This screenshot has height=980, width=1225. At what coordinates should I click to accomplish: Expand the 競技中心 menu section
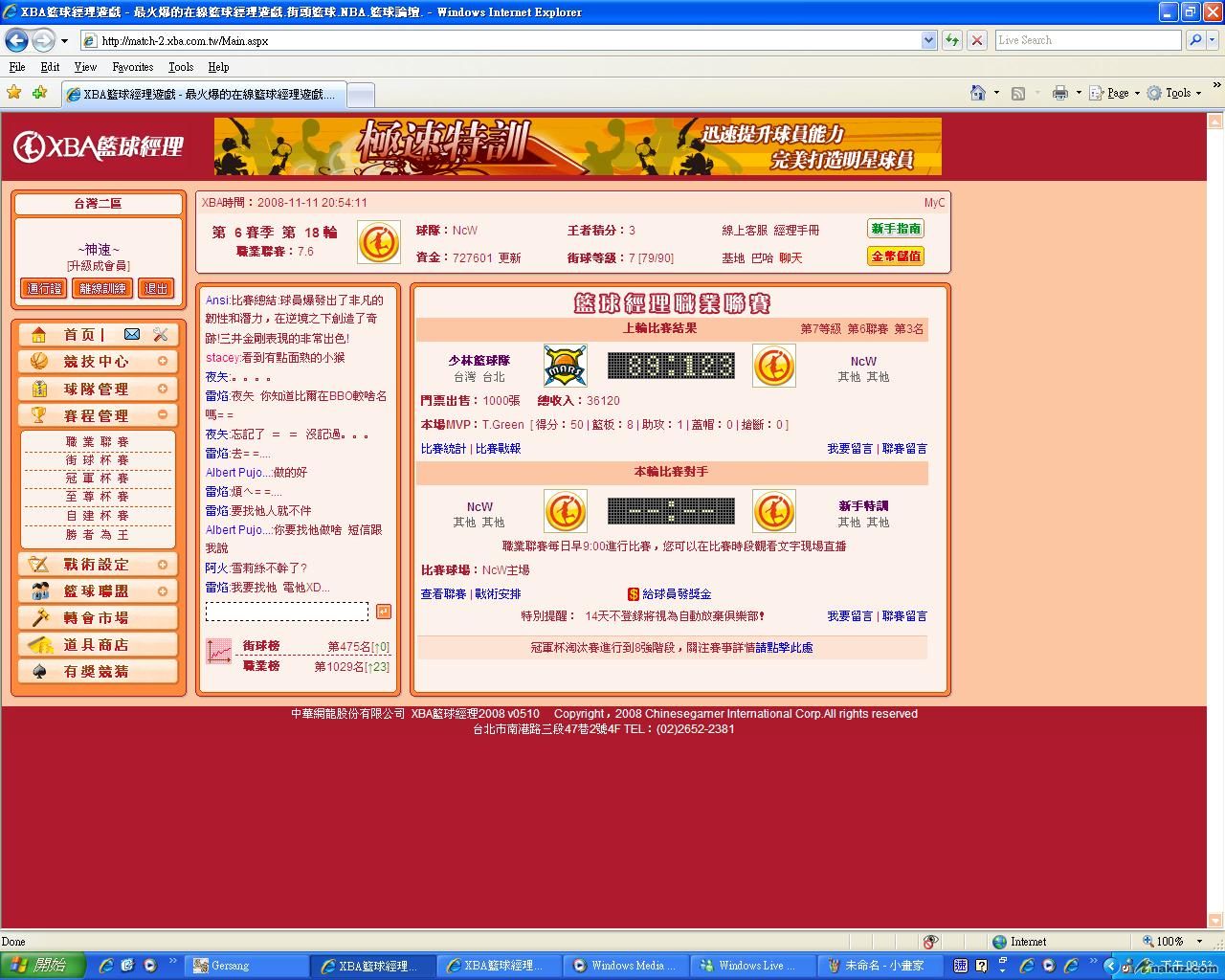coord(163,362)
